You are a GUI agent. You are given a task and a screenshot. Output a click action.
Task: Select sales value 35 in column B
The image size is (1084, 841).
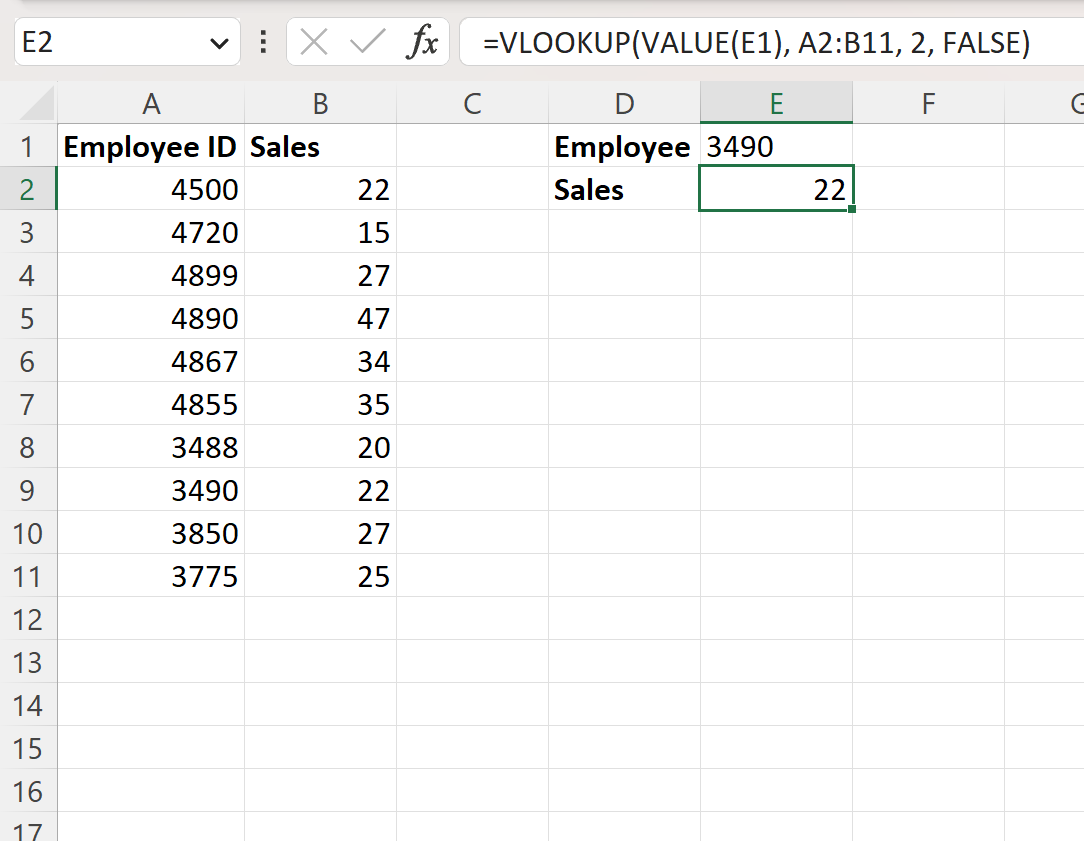320,404
